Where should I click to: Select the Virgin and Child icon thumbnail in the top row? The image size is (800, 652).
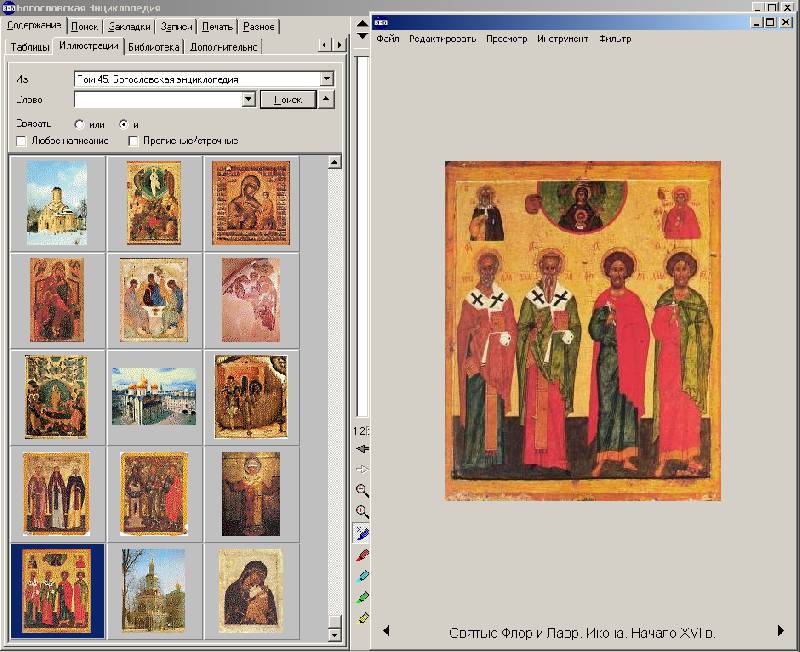[x=251, y=203]
